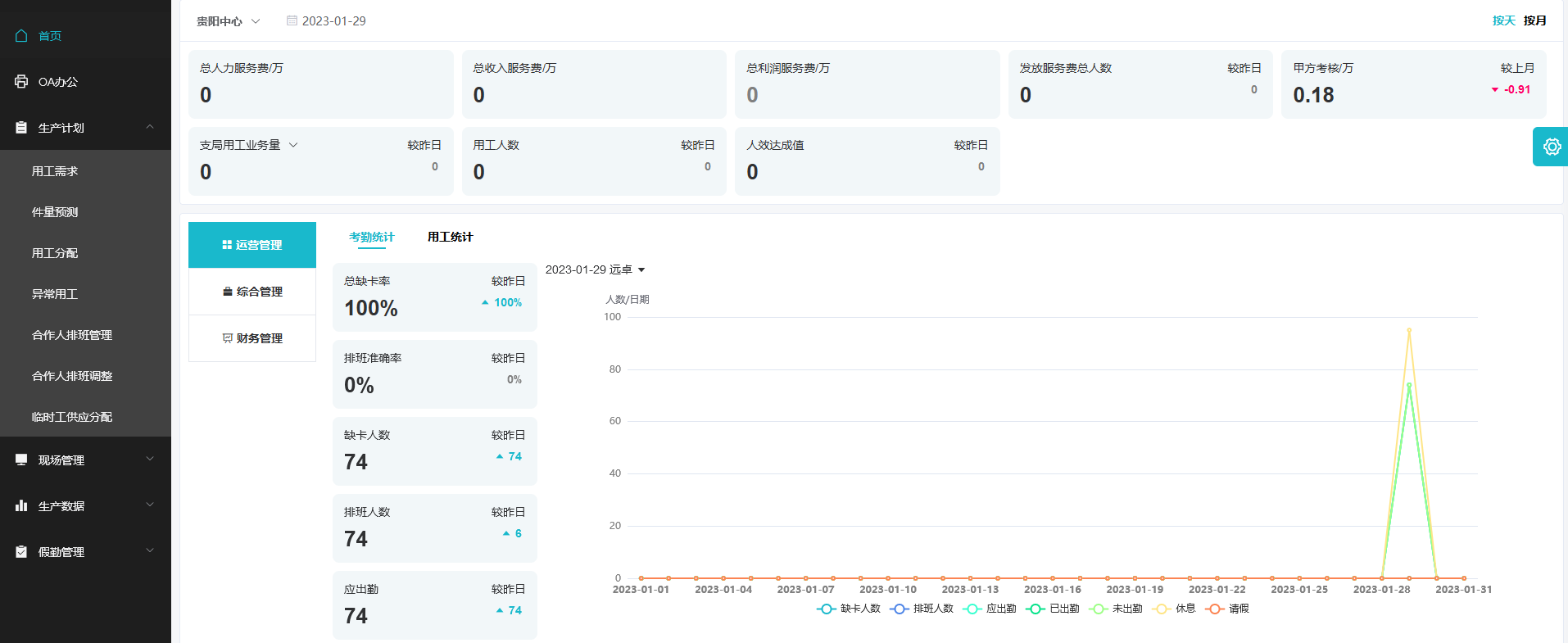Click the 总缺卡率 100% card

tap(435, 297)
